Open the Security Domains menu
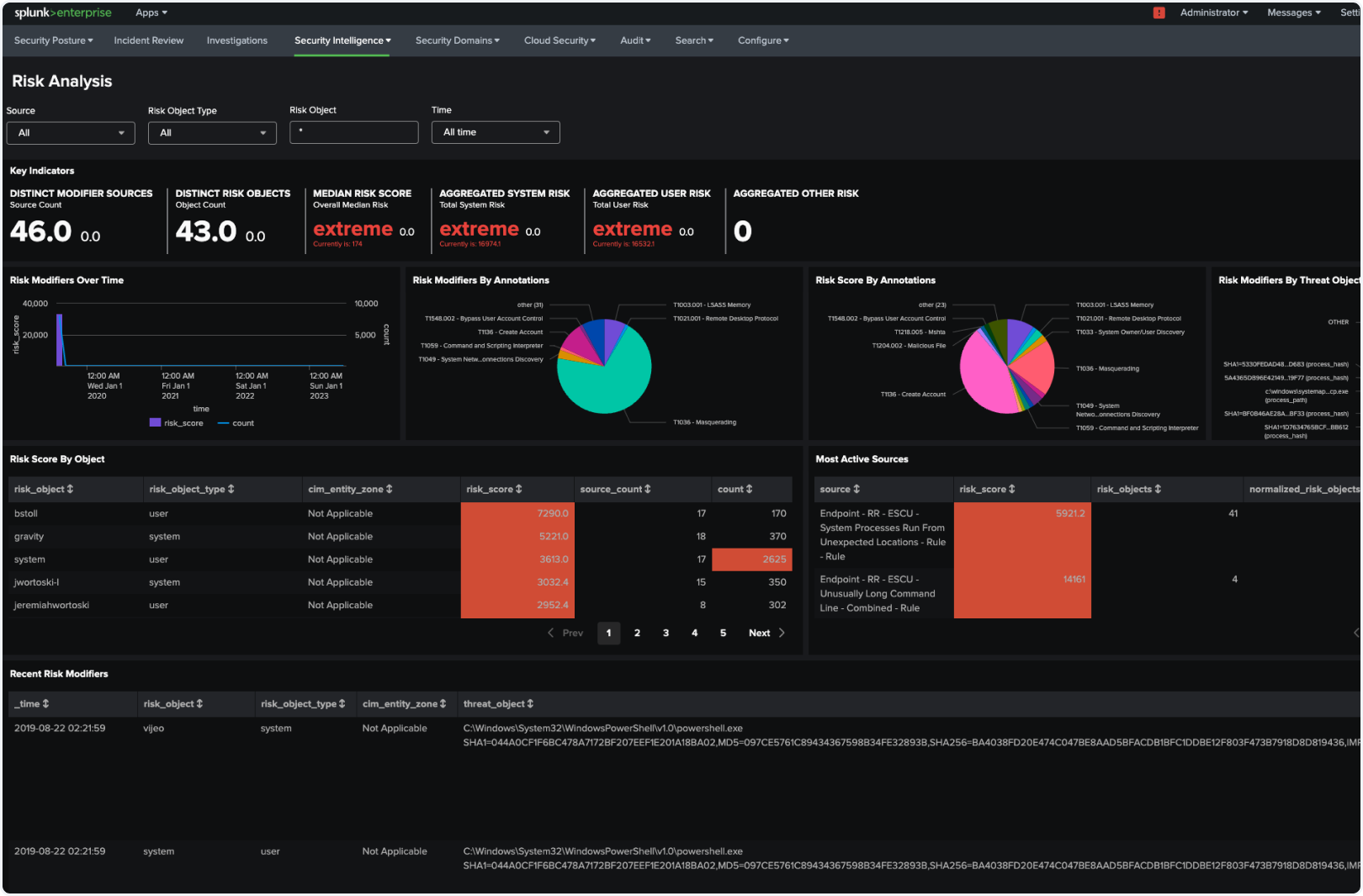This screenshot has height=896, width=1363. 457,40
